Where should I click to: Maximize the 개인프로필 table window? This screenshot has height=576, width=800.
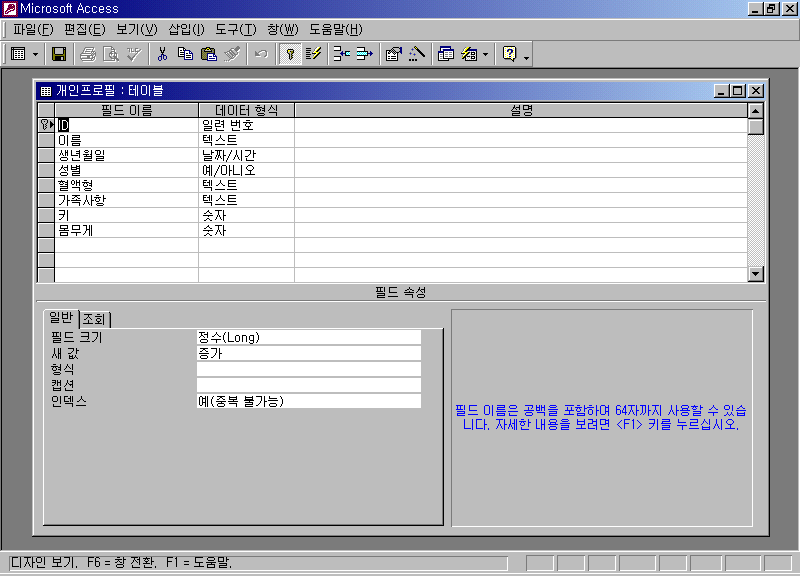(738, 91)
